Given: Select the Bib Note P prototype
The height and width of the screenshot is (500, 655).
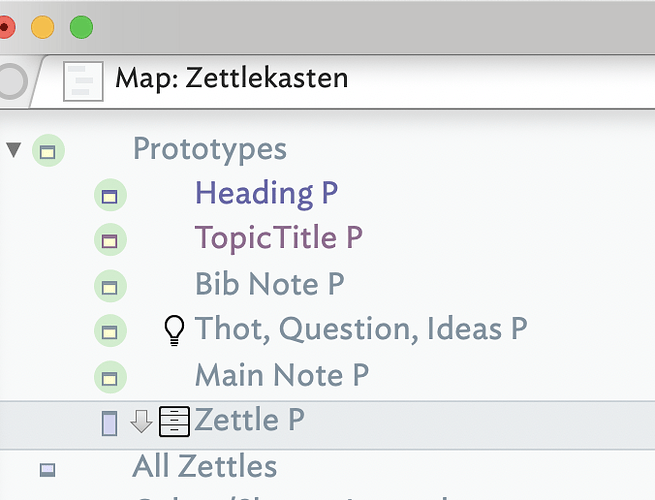Looking at the screenshot, I should (x=269, y=284).
